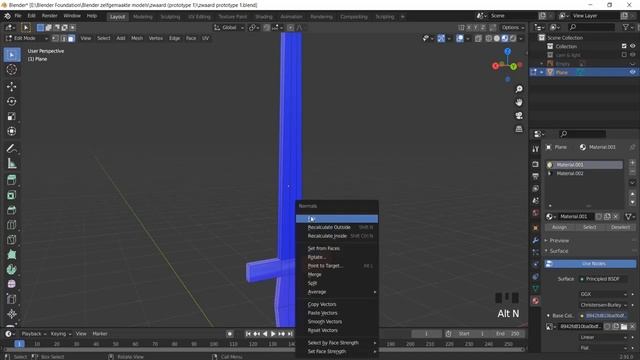Click the Select material button
This screenshot has height=360, width=640.
[x=590, y=227]
